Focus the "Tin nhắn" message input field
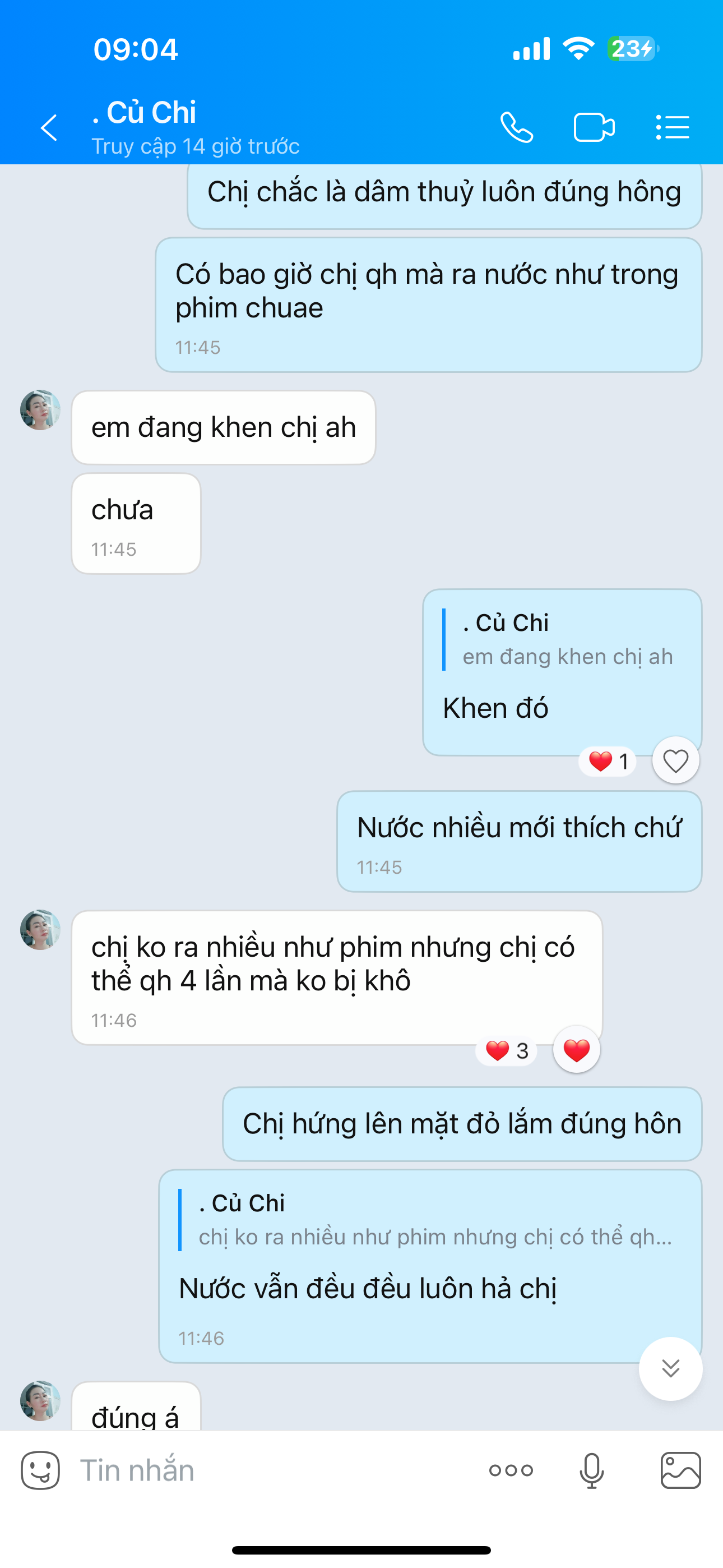This screenshot has width=723, height=1568. (274, 1470)
